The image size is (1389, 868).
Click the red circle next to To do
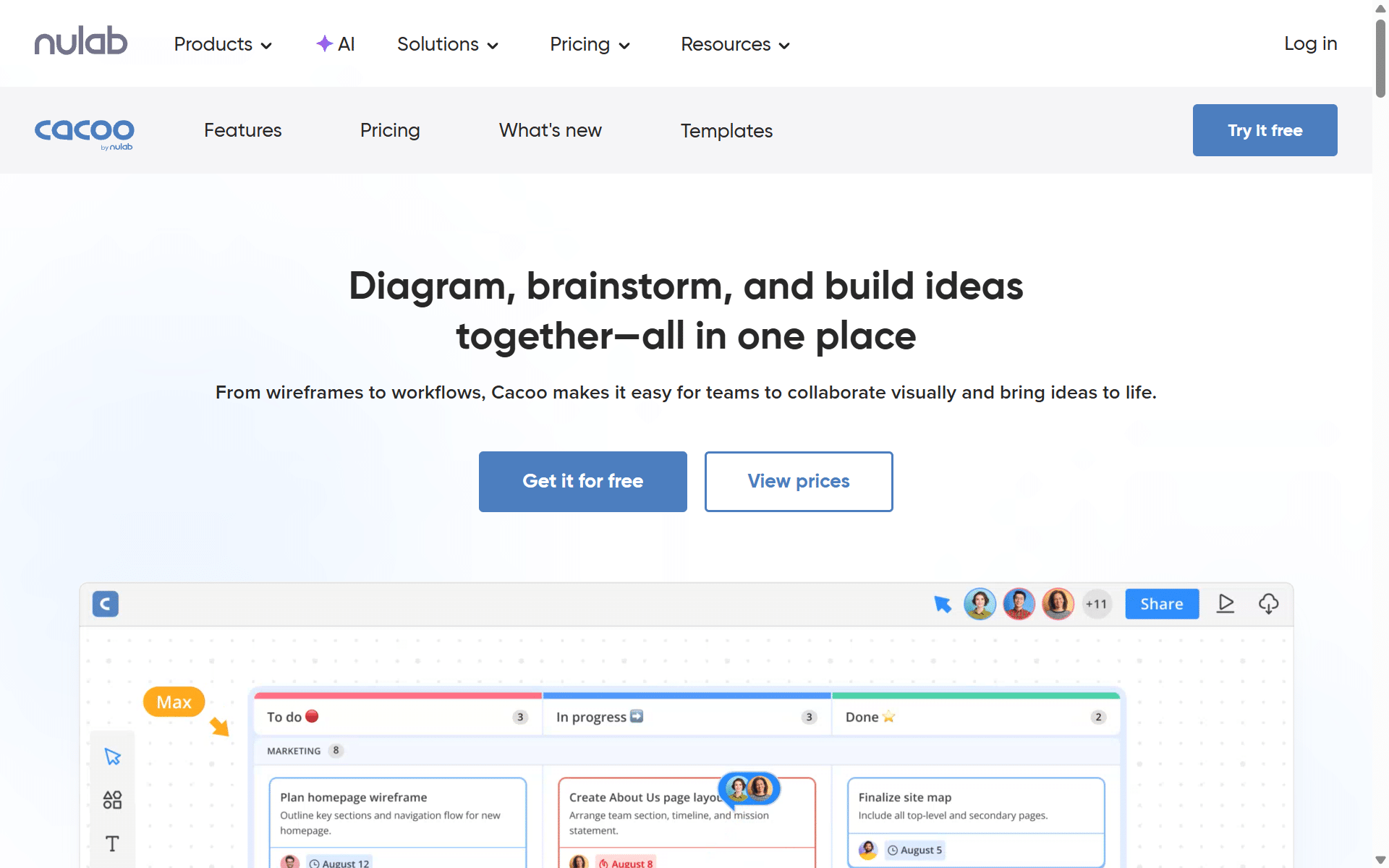(x=312, y=716)
